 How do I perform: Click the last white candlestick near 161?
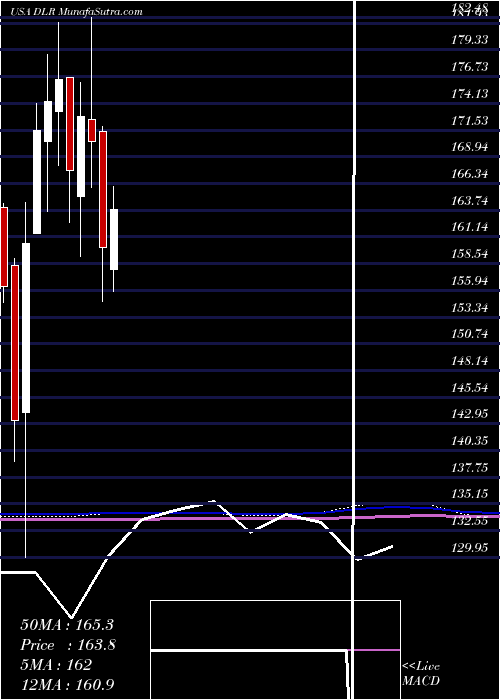pyautogui.click(x=114, y=239)
